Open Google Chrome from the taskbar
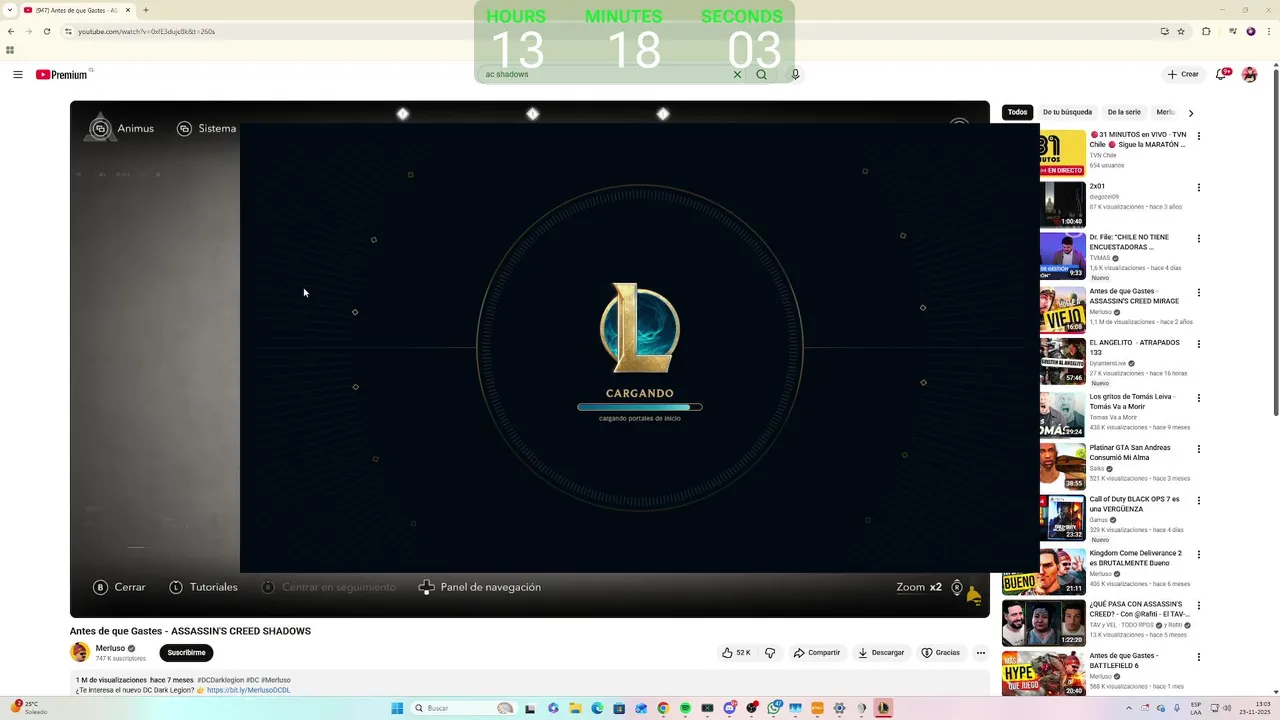The image size is (1280, 720). [663, 708]
